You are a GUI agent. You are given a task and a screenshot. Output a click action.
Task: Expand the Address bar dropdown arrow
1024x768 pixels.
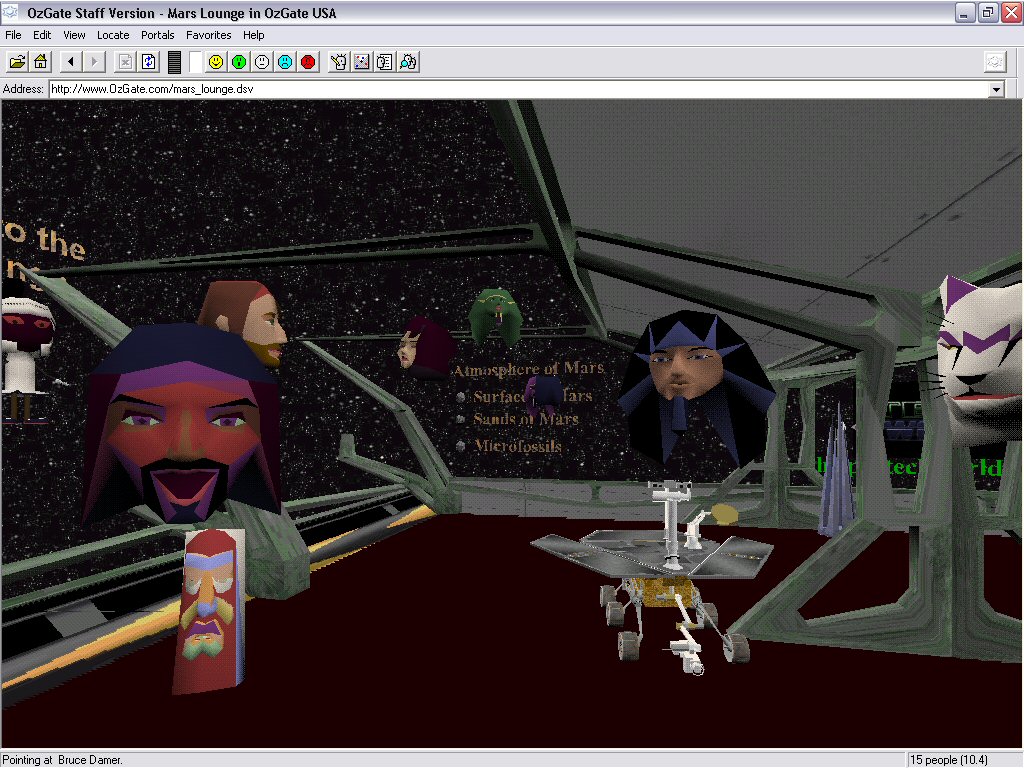tap(995, 89)
